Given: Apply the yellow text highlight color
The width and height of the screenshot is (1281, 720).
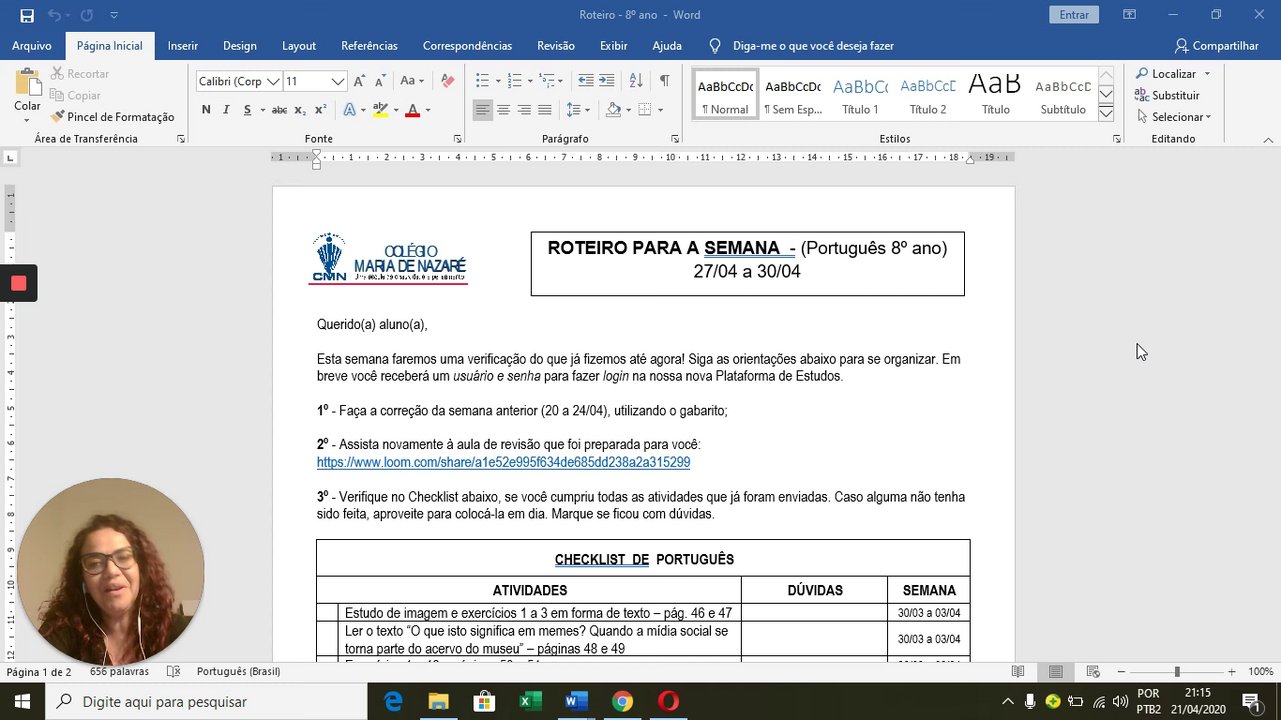Looking at the screenshot, I should point(380,110).
